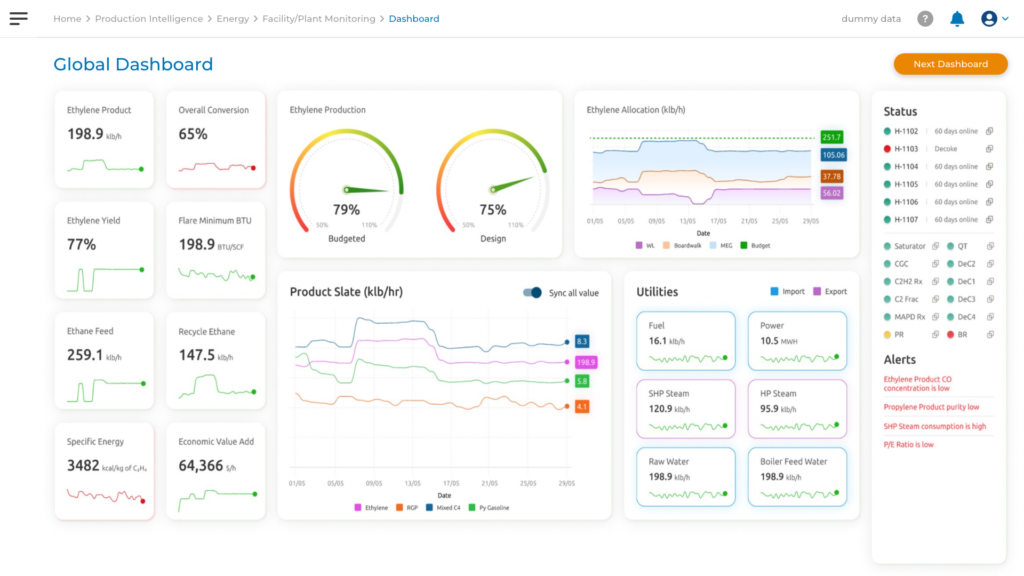This screenshot has width=1024, height=576.
Task: Open the BR unit detail icon
Action: click(989, 334)
